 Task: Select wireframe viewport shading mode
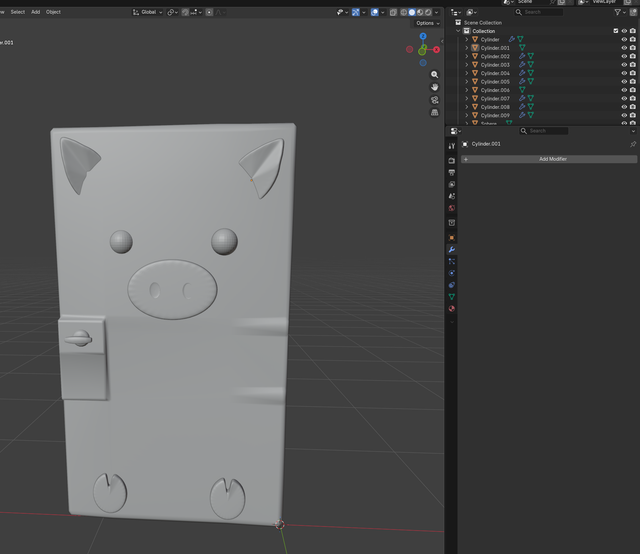coord(403,12)
